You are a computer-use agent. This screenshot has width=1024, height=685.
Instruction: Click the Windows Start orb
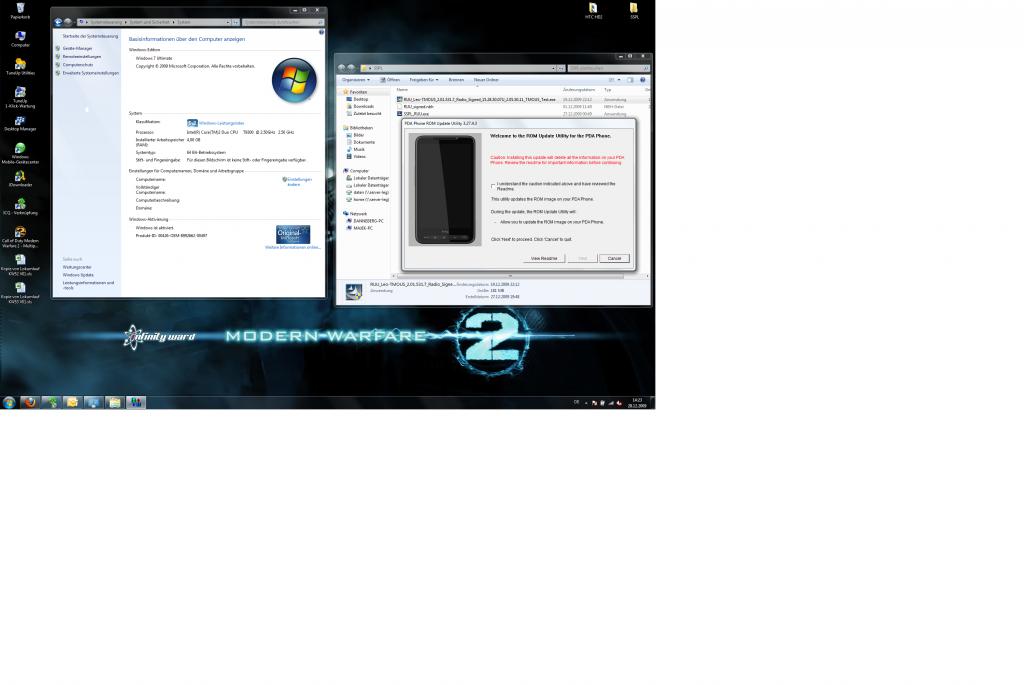[x=9, y=402]
